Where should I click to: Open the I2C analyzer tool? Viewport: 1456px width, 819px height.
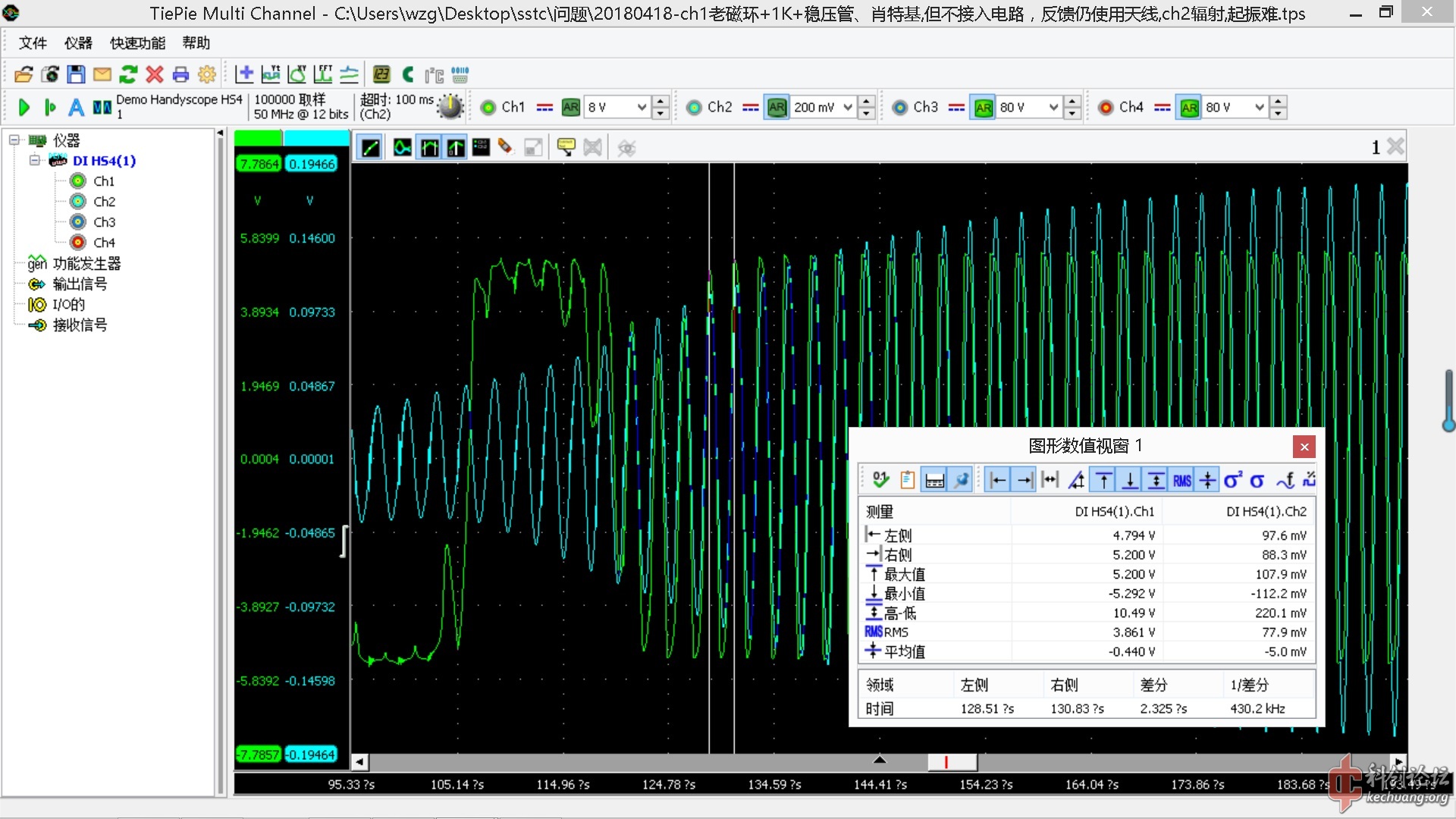tap(434, 74)
